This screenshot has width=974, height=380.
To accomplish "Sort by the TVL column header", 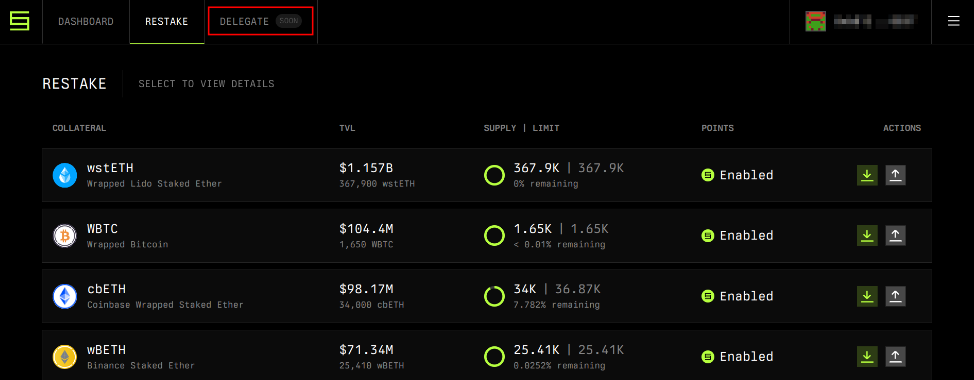I will tap(347, 129).
